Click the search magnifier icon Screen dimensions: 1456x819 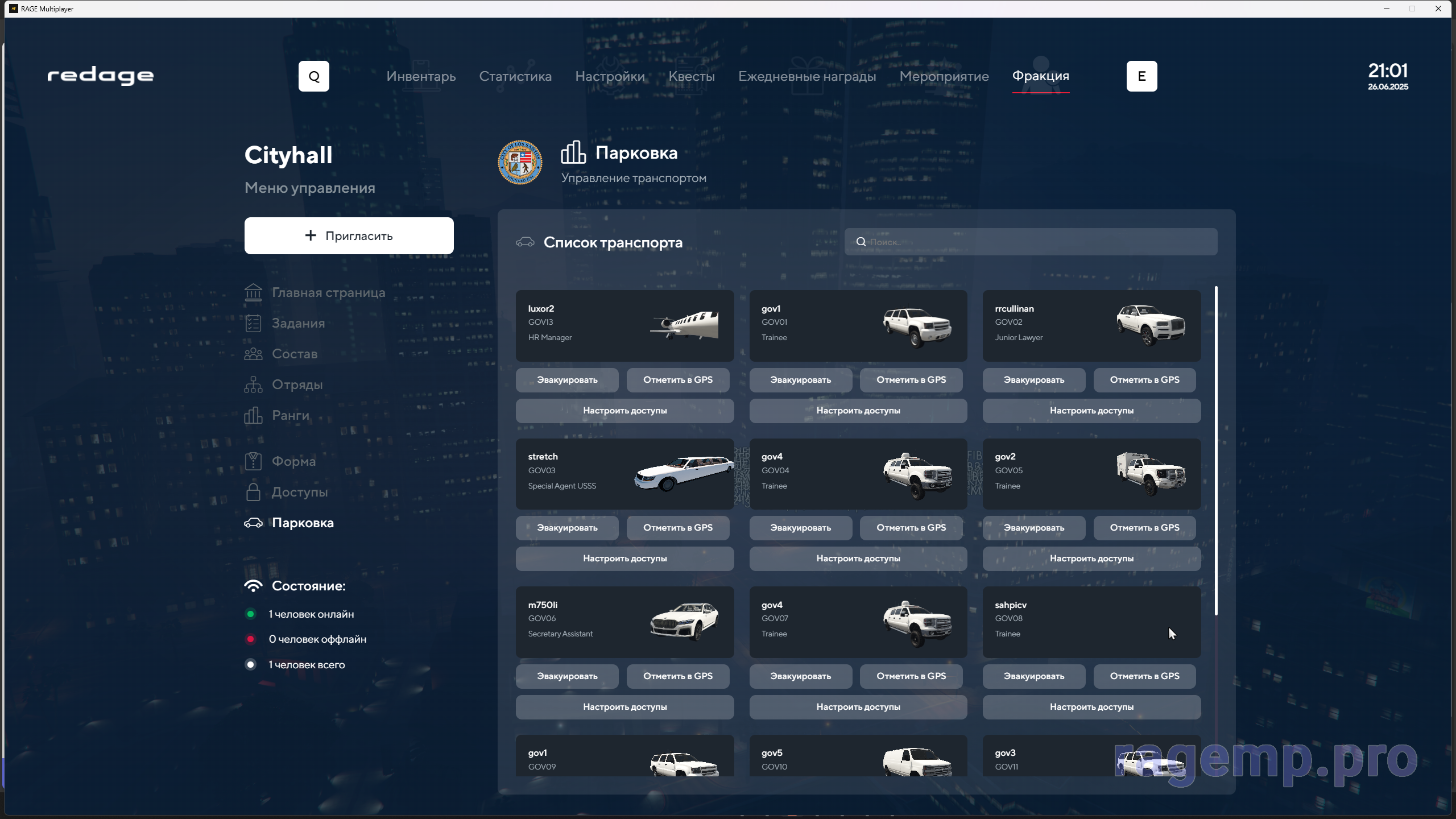861,242
